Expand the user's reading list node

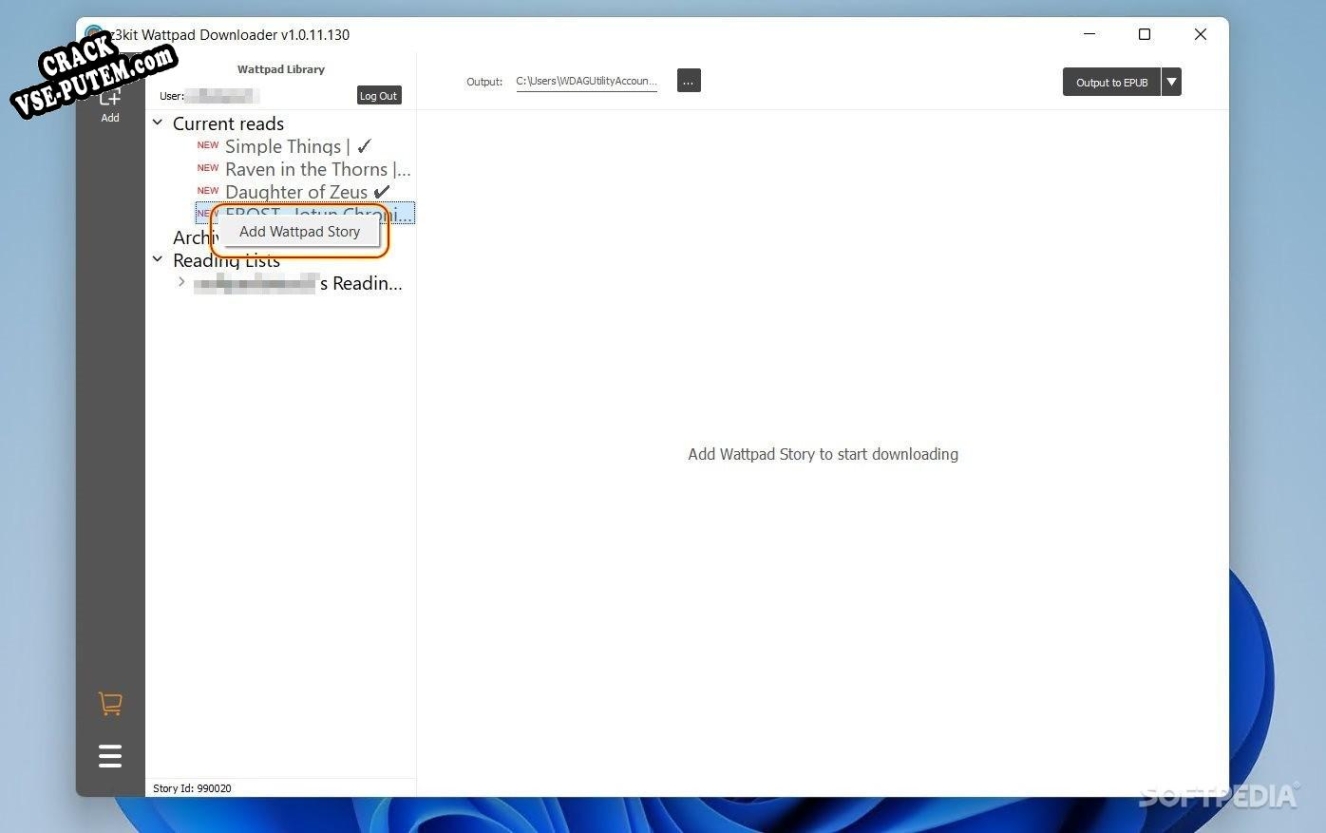click(181, 283)
